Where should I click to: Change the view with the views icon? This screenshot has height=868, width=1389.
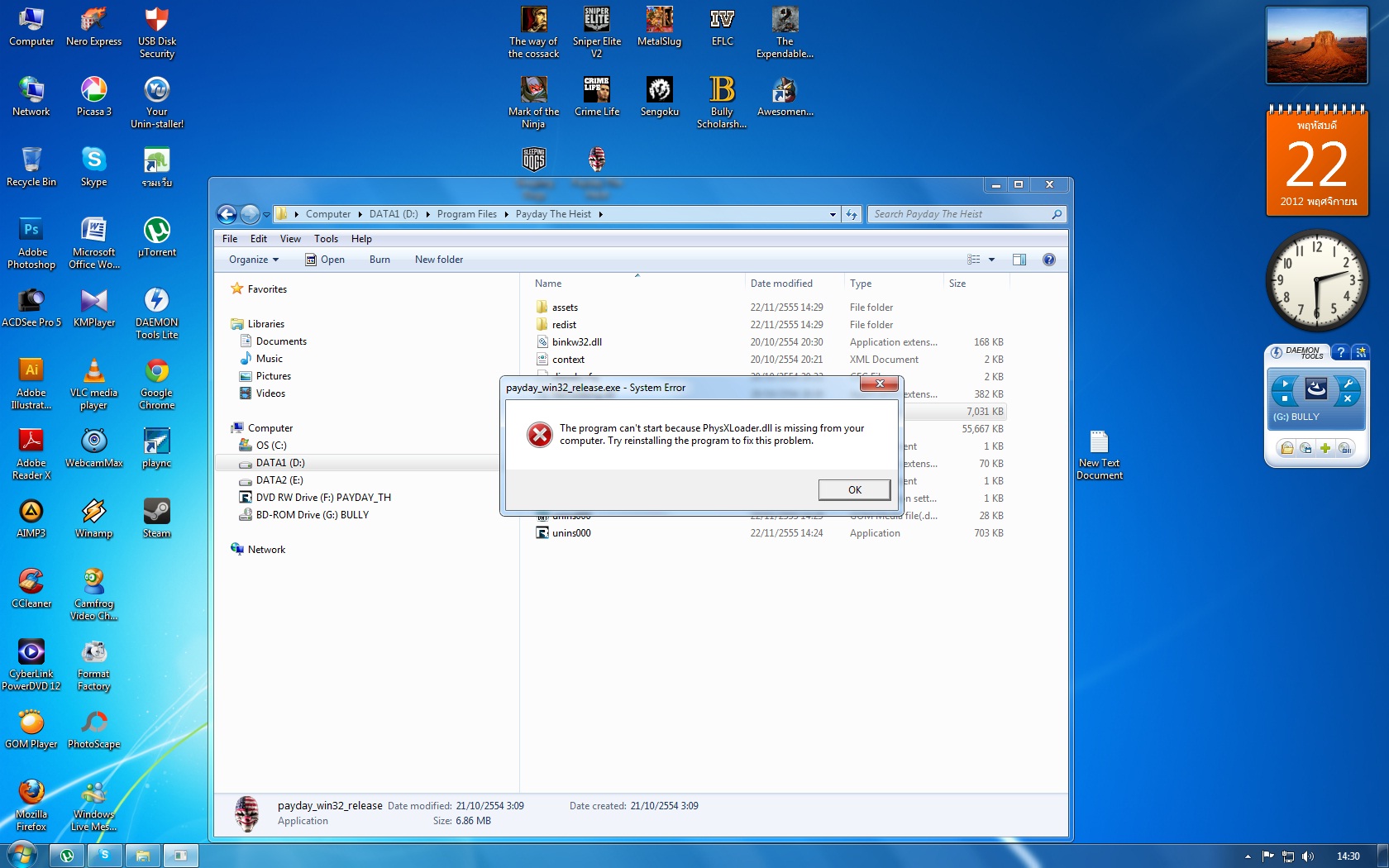click(974, 260)
